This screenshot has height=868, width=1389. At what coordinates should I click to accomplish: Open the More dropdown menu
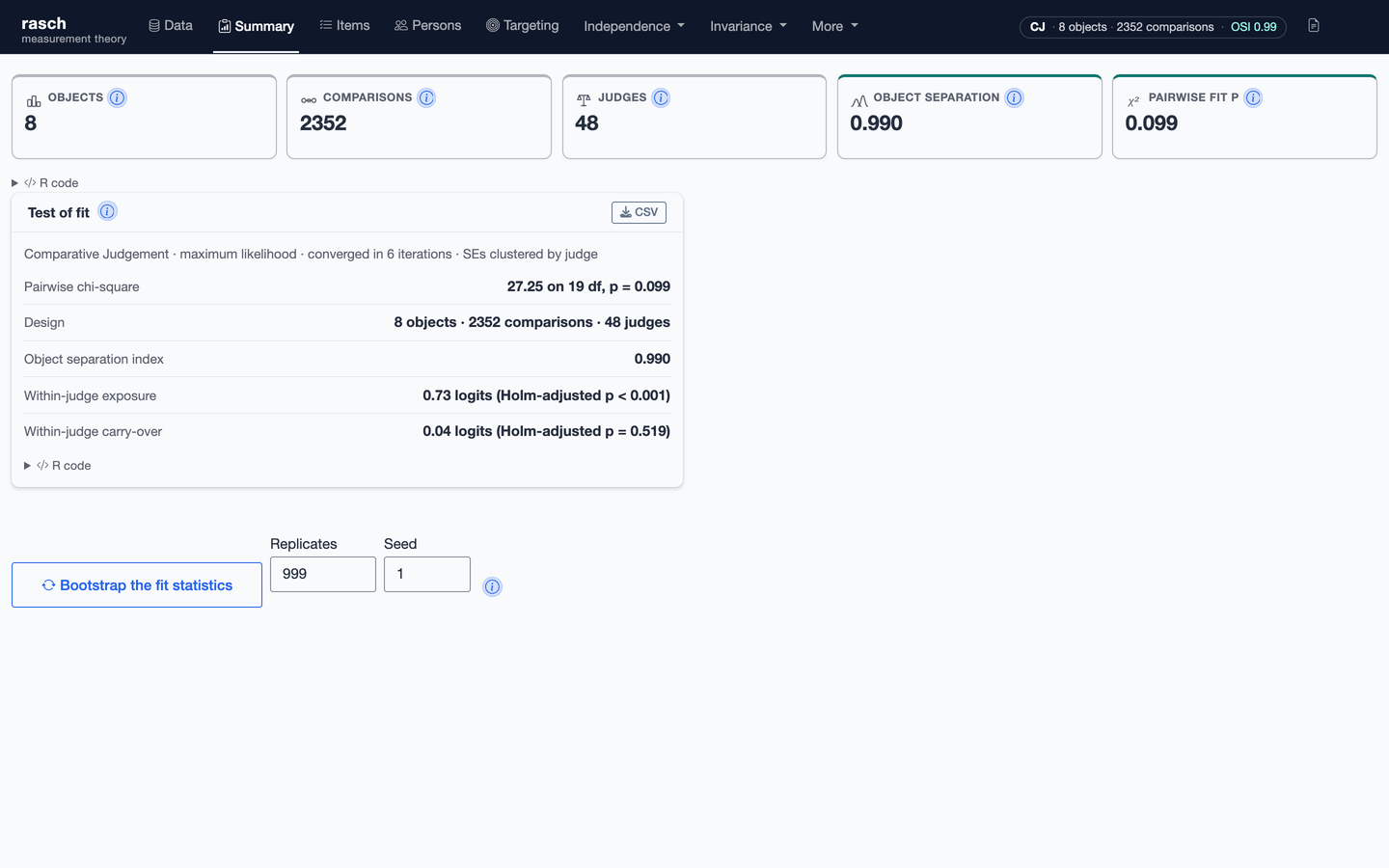[834, 26]
